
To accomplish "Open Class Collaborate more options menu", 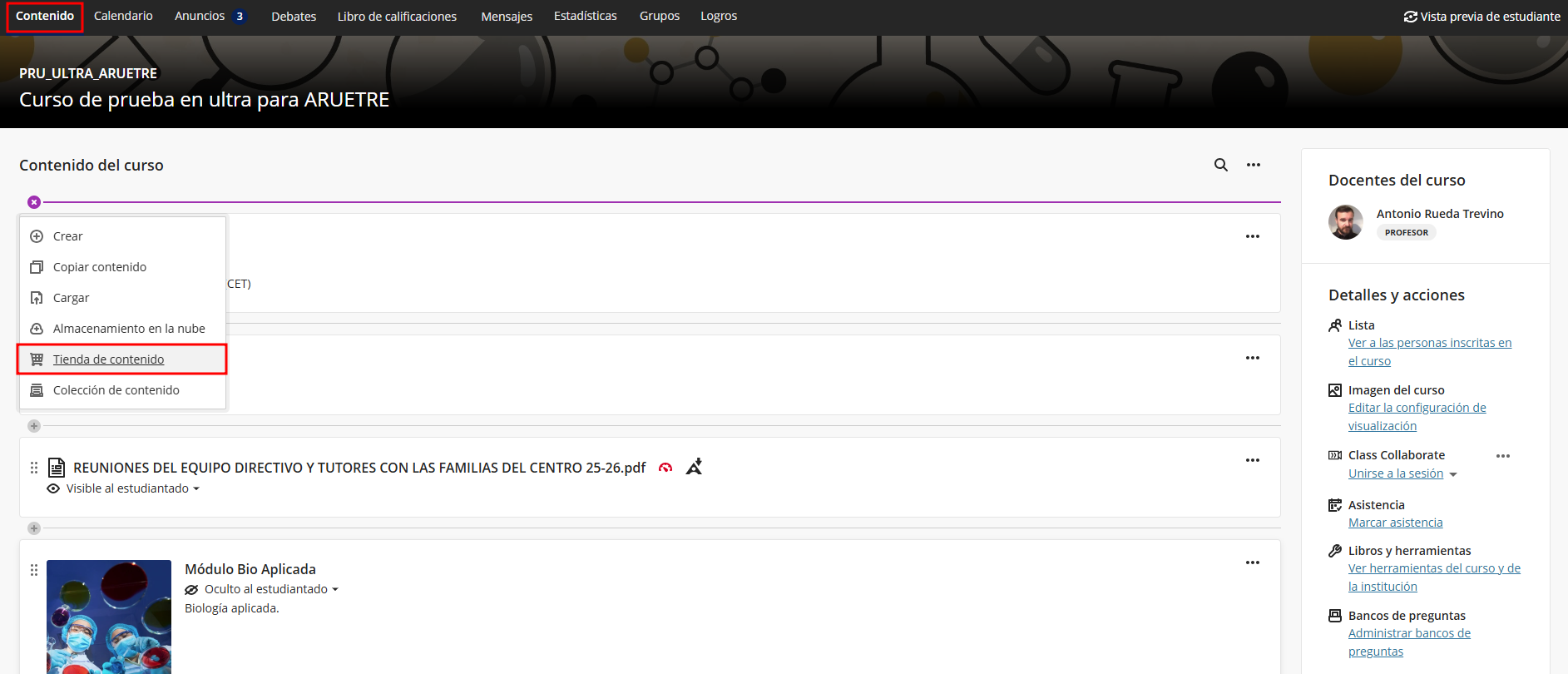I will click(1502, 456).
